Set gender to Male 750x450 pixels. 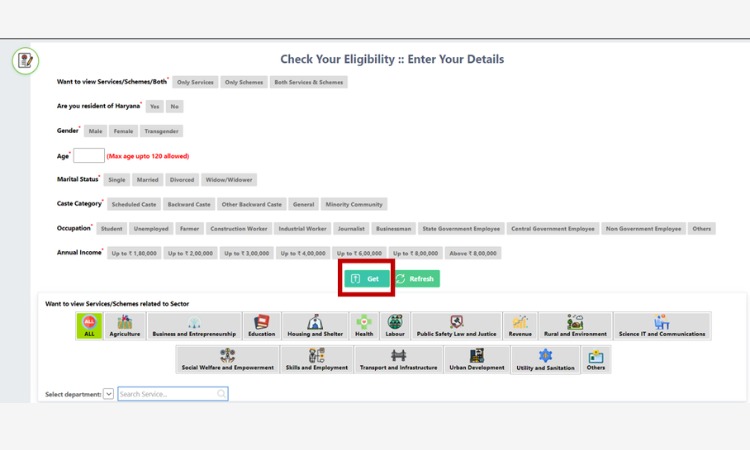[95, 131]
